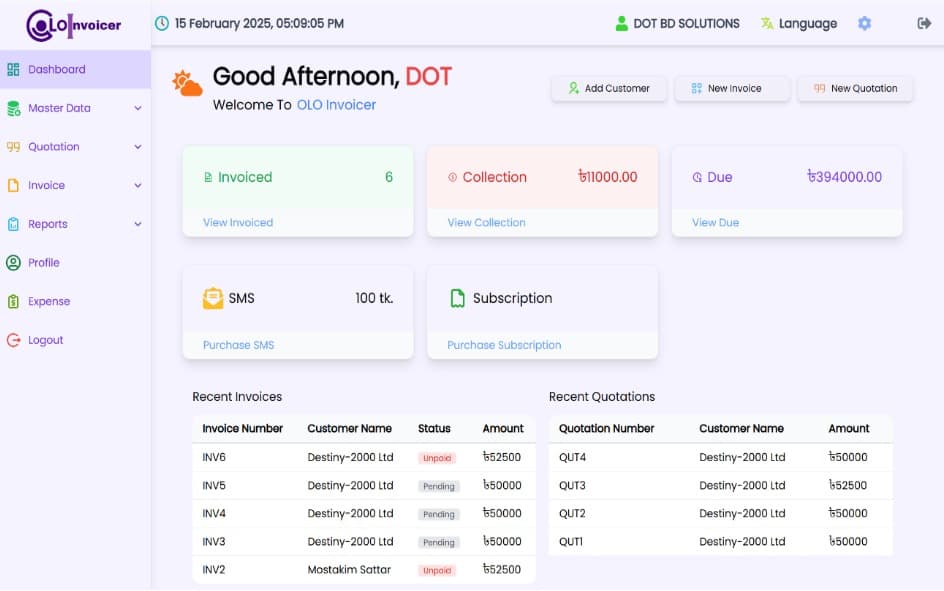This screenshot has width=944, height=591.
Task: Follow the View Collection link
Action: tap(486, 222)
